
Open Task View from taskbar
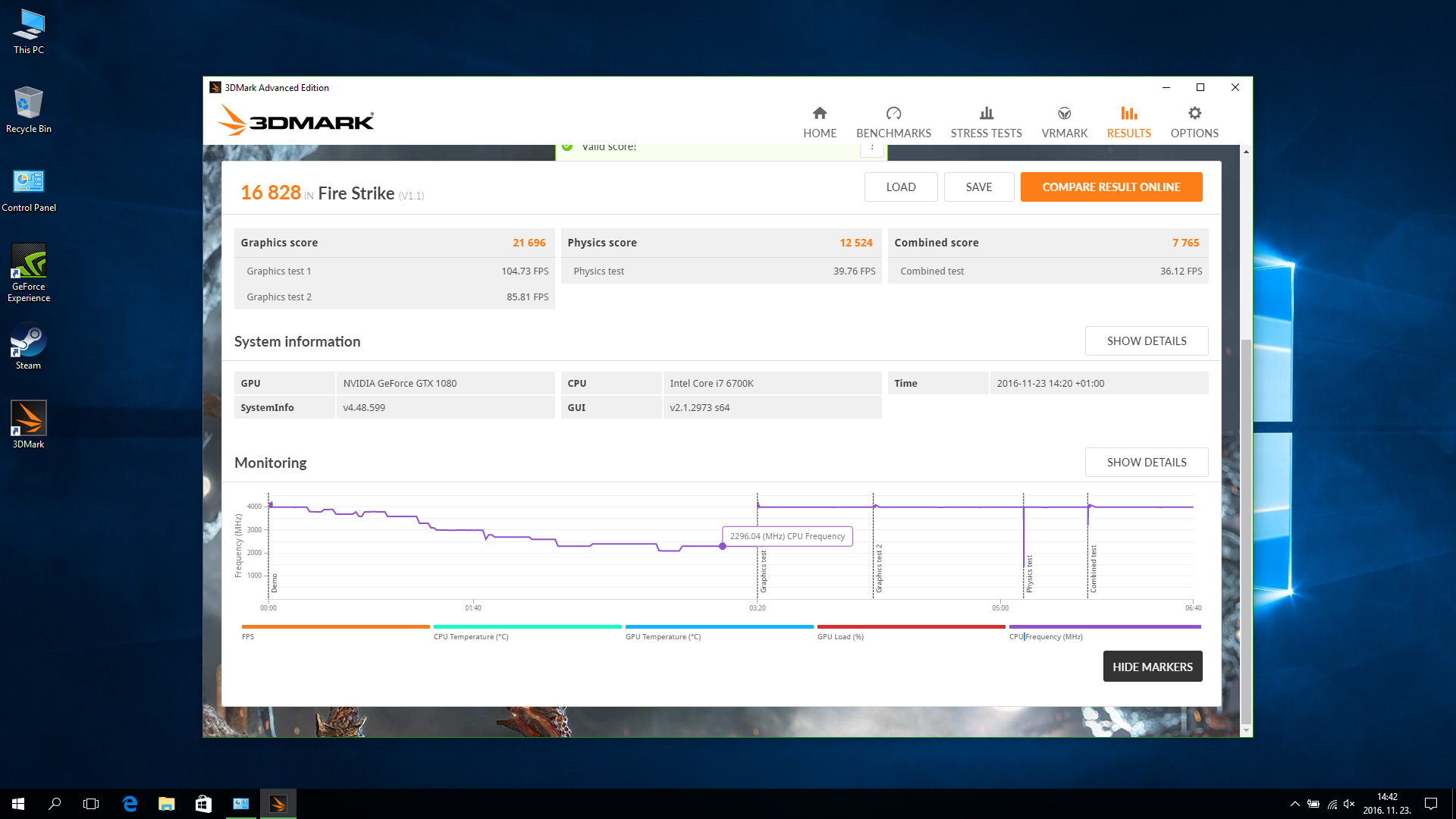pyautogui.click(x=91, y=804)
